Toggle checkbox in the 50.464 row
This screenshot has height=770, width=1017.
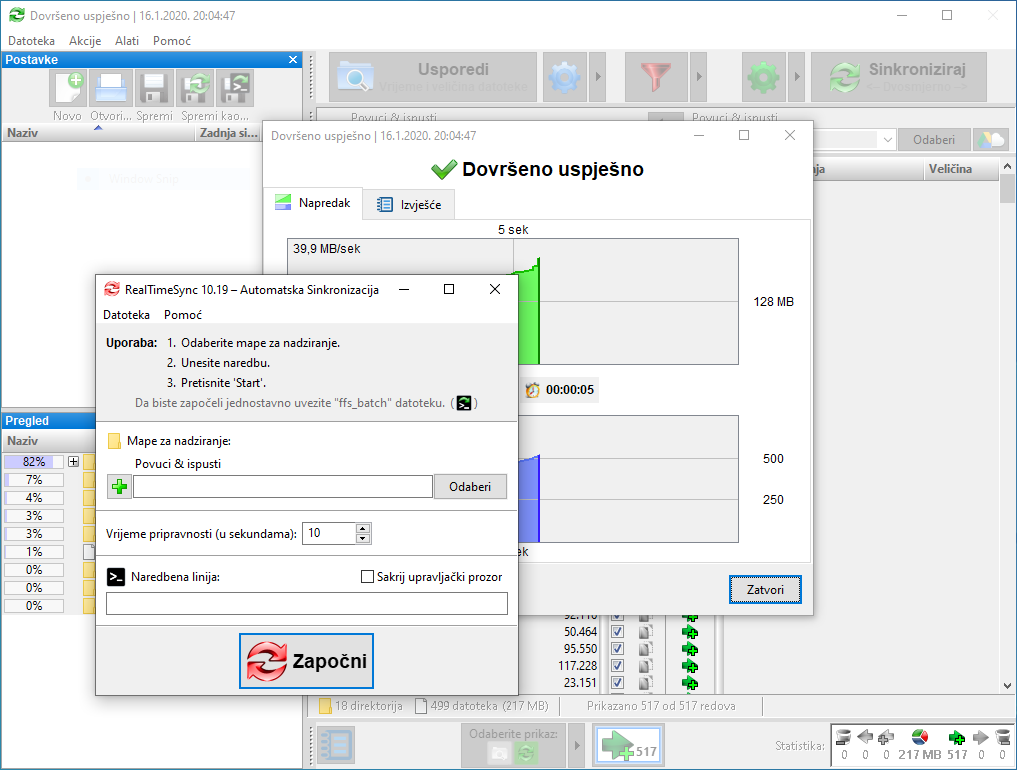pos(617,632)
